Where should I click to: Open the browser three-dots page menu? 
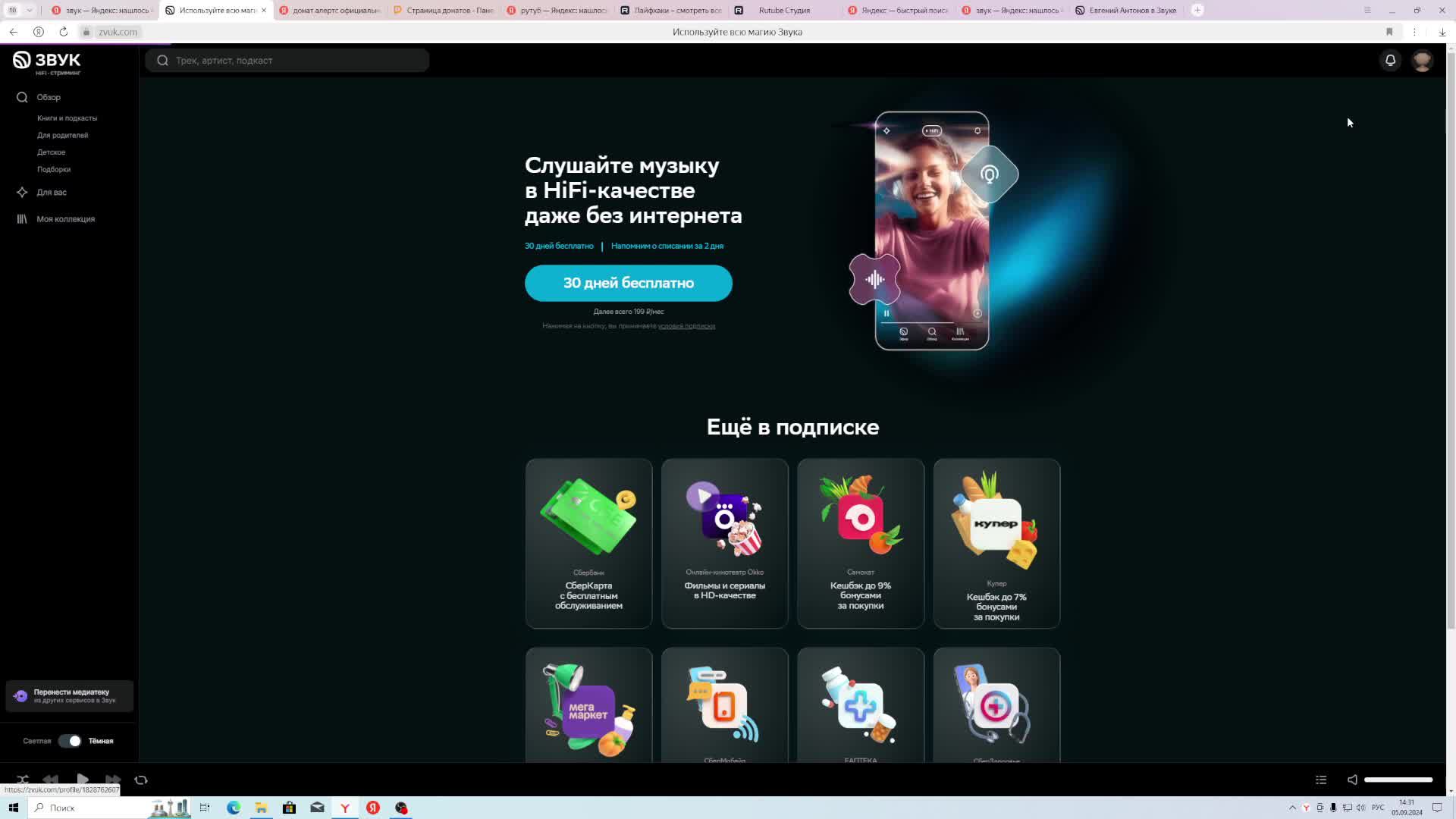[x=1414, y=32]
